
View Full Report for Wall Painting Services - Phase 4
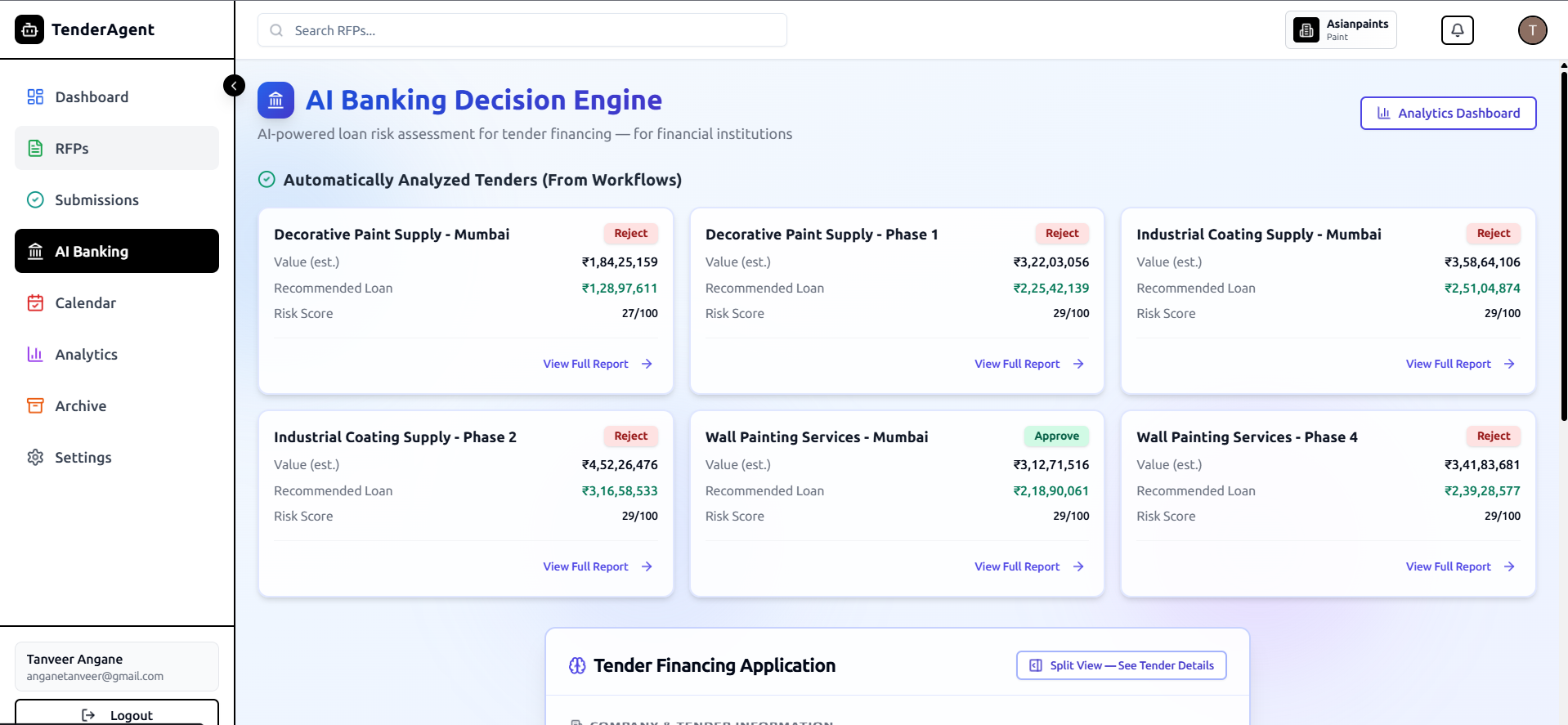[1461, 566]
